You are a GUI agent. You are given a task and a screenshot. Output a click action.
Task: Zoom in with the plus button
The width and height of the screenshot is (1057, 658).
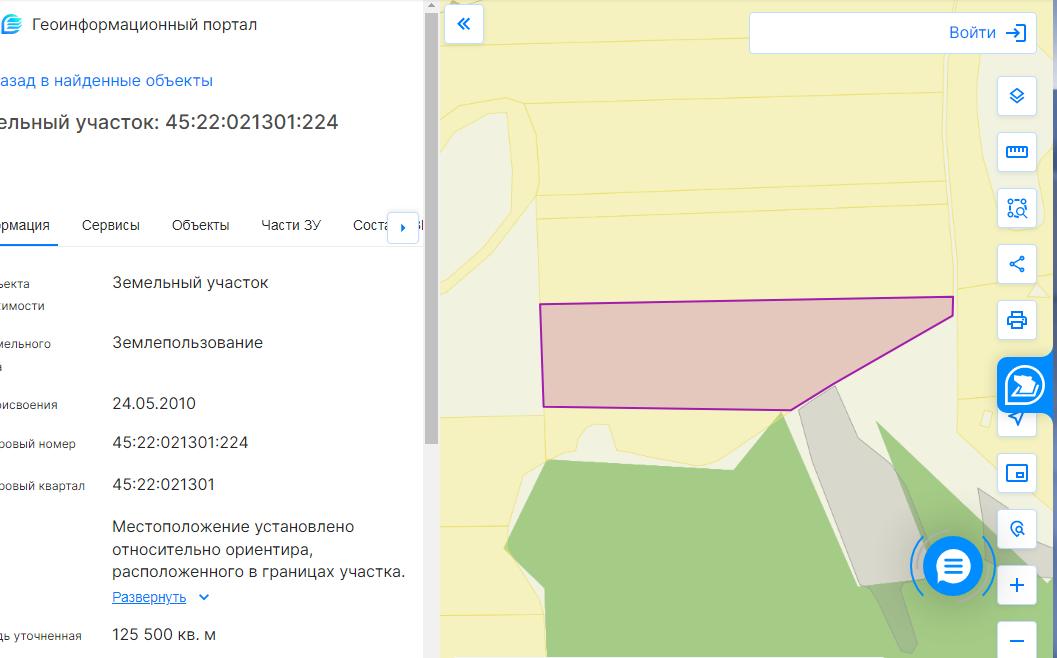(x=1017, y=585)
